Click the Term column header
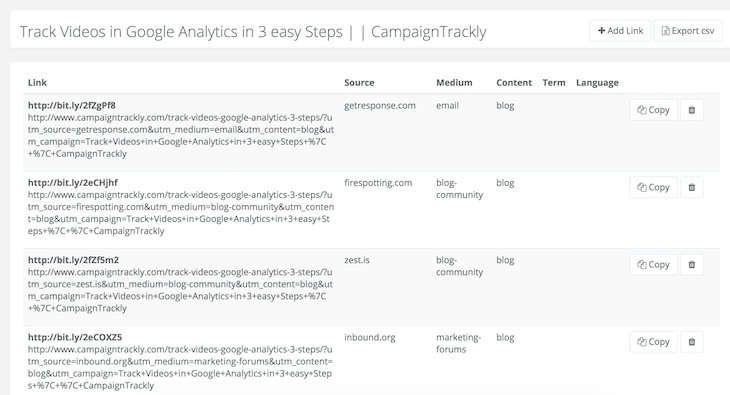730x395 pixels. tap(554, 82)
